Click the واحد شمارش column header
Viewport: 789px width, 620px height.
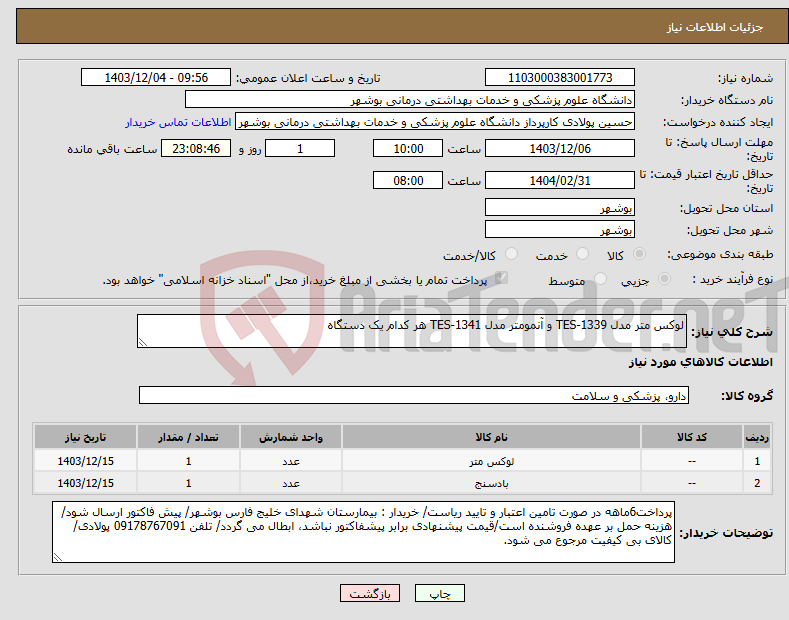[x=291, y=437]
